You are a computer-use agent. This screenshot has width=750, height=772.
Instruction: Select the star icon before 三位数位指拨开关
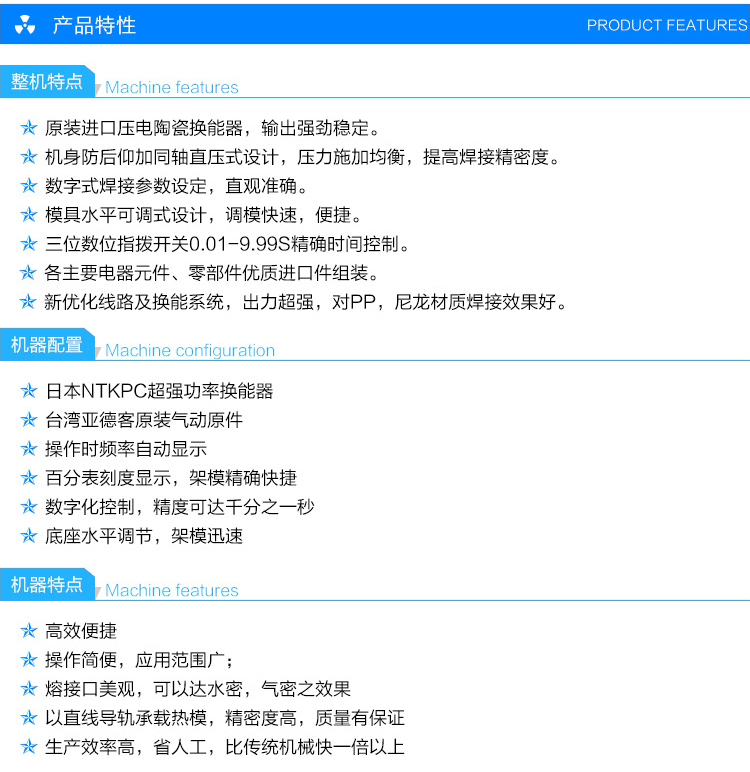coord(29,245)
